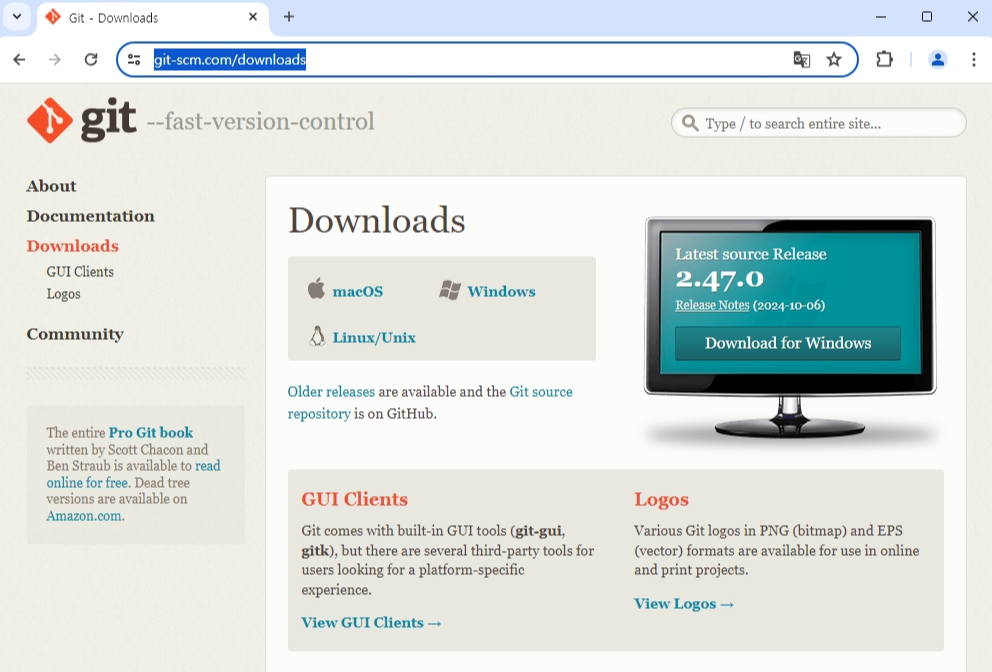Click View Logos arrow link

click(x=684, y=604)
